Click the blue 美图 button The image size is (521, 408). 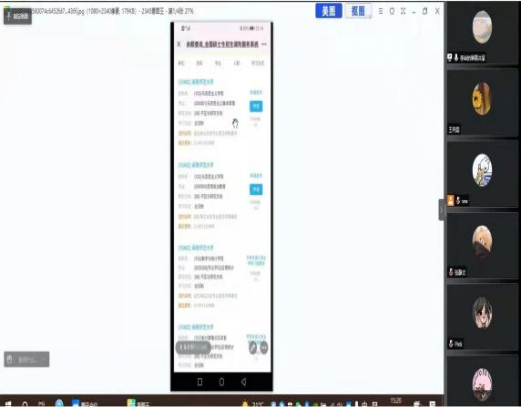point(328,11)
